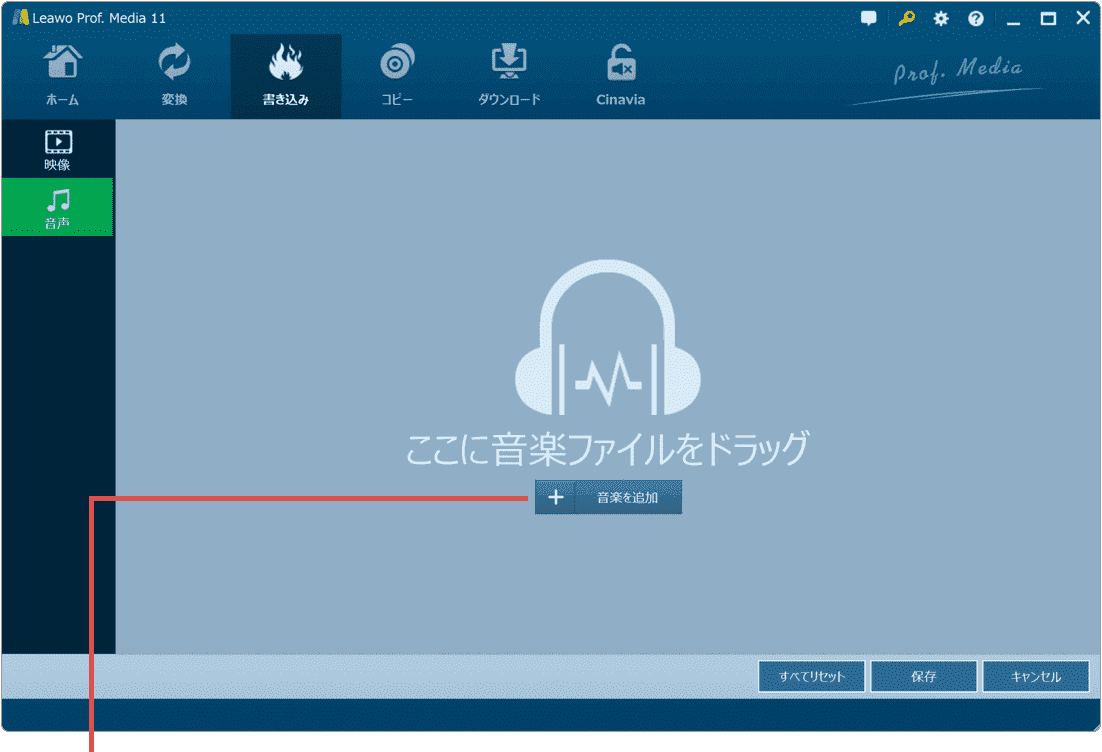Open the 書き込み (Burn) module
1102x752 pixels.
tap(285, 75)
